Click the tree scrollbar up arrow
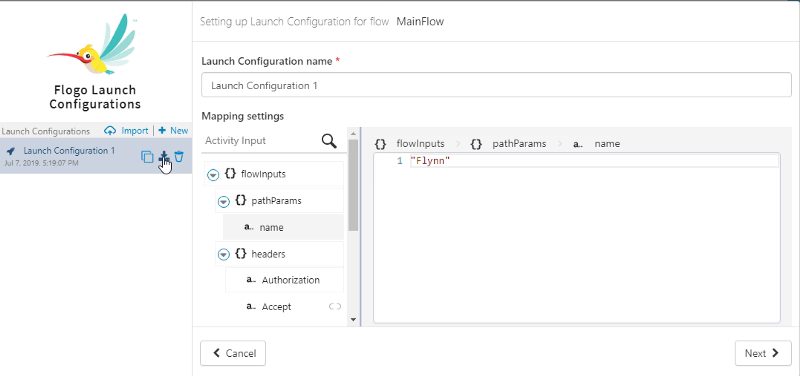The image size is (800, 376). pos(353,133)
